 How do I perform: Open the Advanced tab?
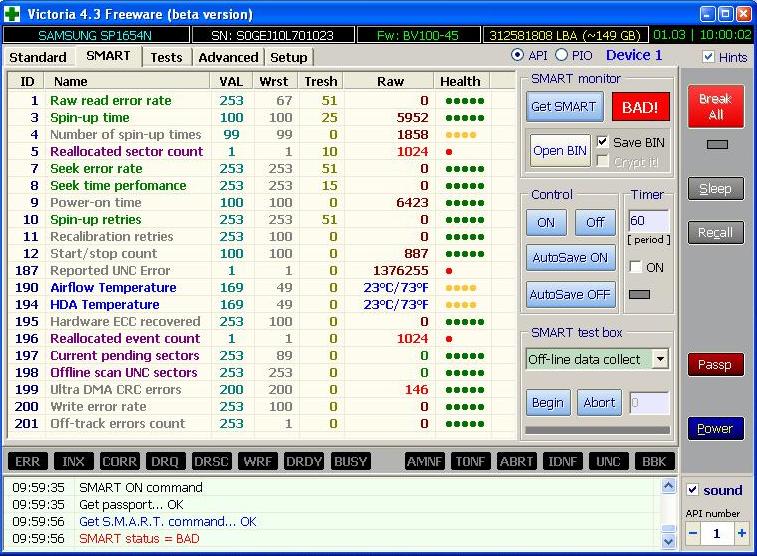point(228,57)
